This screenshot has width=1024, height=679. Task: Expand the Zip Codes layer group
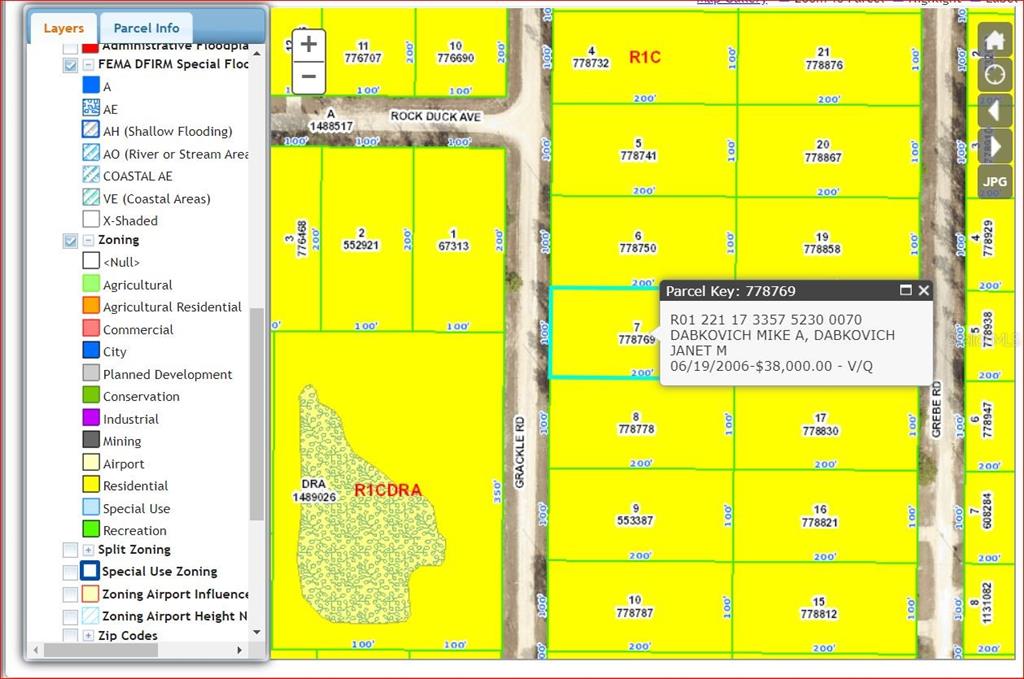point(88,636)
